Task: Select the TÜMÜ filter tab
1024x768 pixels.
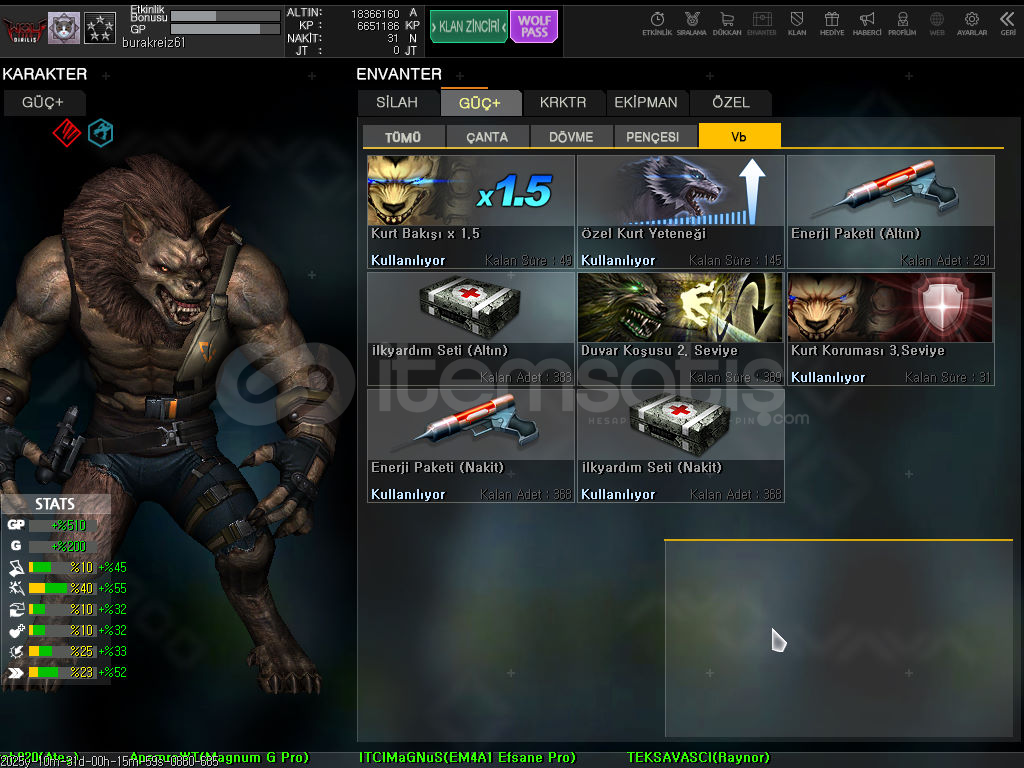Action: point(404,136)
